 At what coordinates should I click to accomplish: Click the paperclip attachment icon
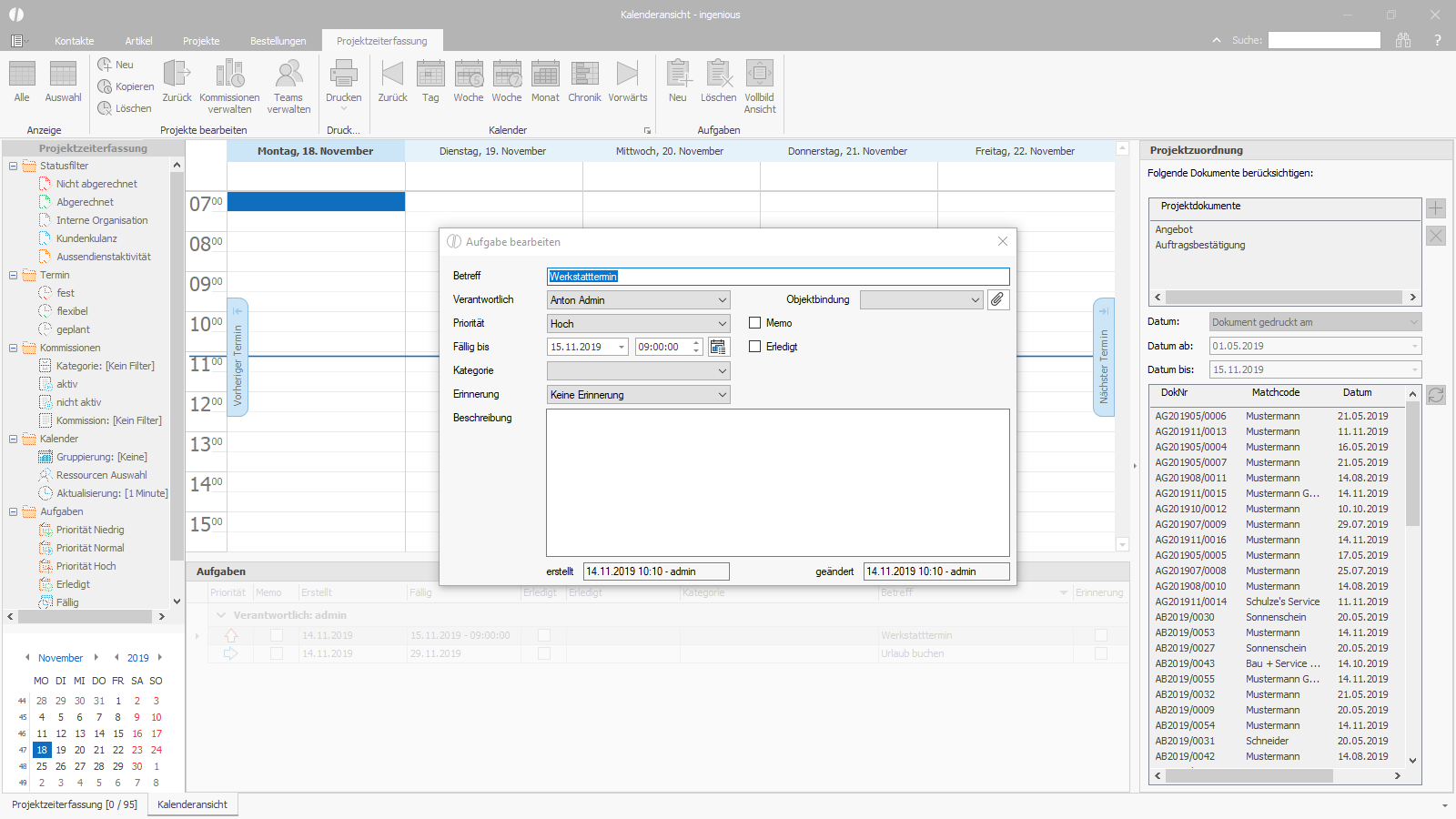pyautogui.click(x=998, y=299)
